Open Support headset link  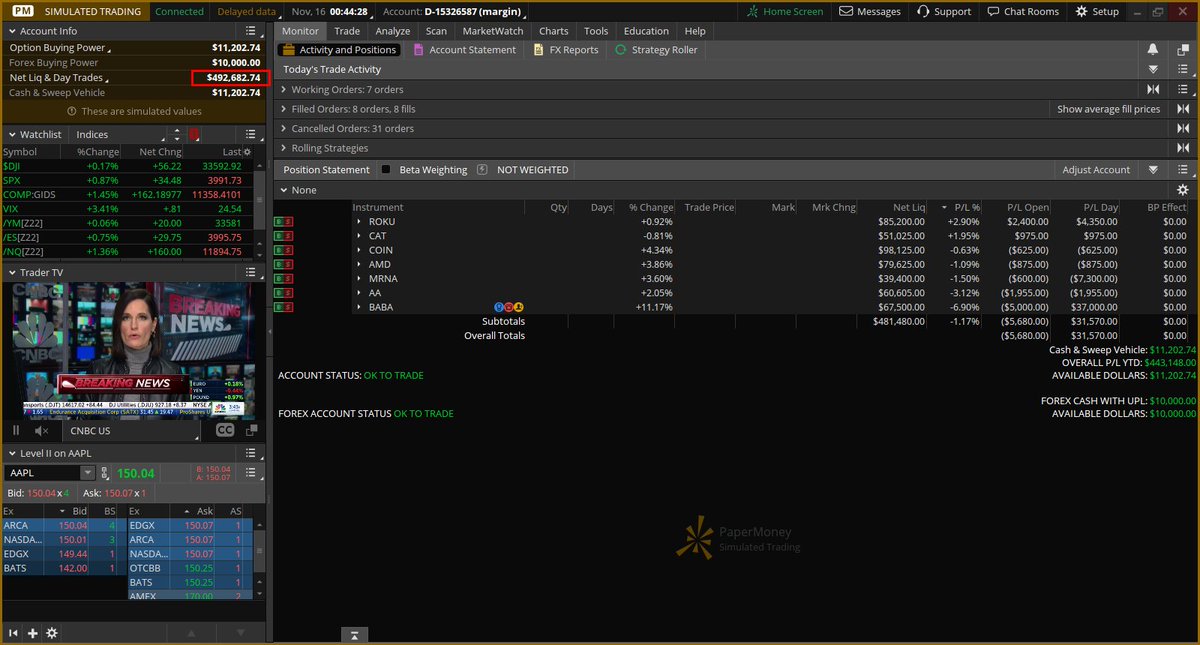pyautogui.click(x=943, y=11)
